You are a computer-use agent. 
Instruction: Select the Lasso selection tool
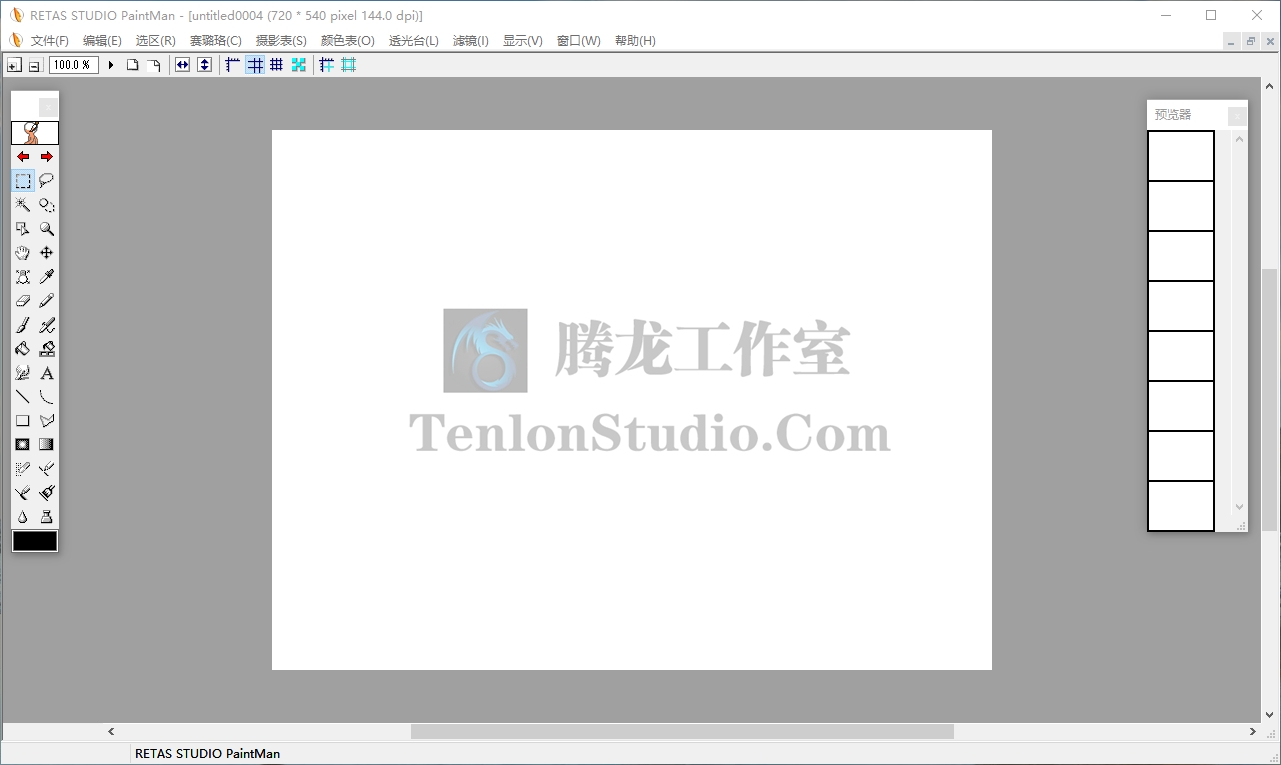[x=46, y=180]
